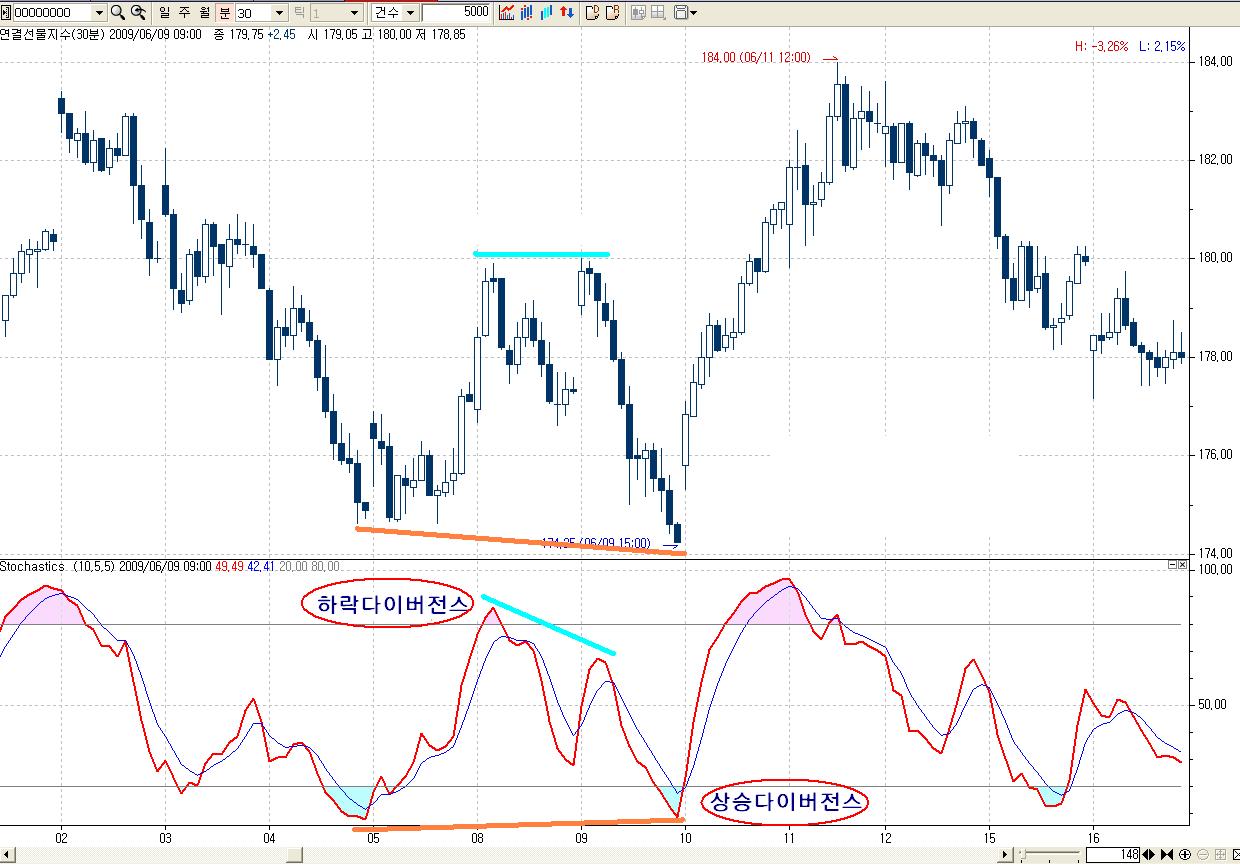Select the 주 (weekly) period toggle
1240x866 pixels.
point(184,12)
